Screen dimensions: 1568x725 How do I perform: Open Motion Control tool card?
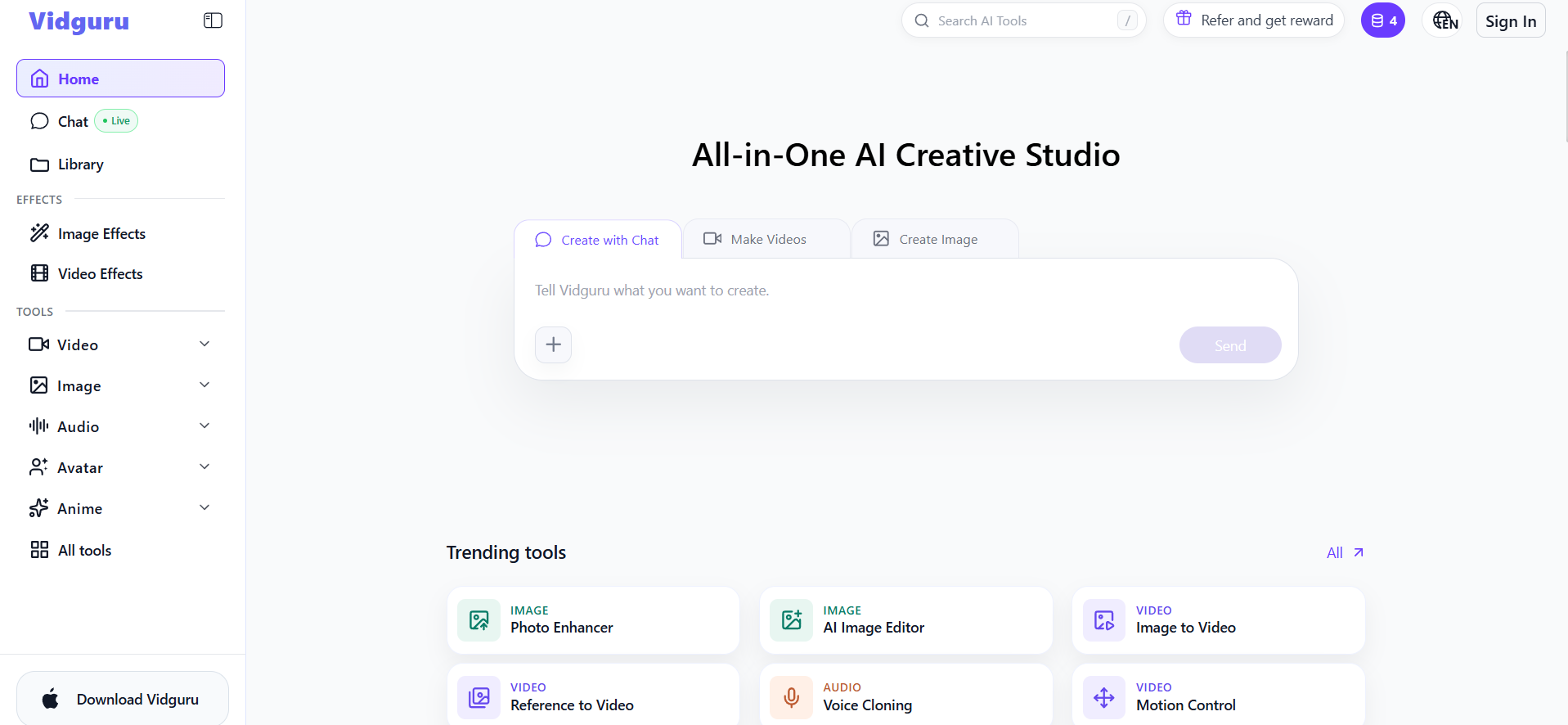[1219, 696]
